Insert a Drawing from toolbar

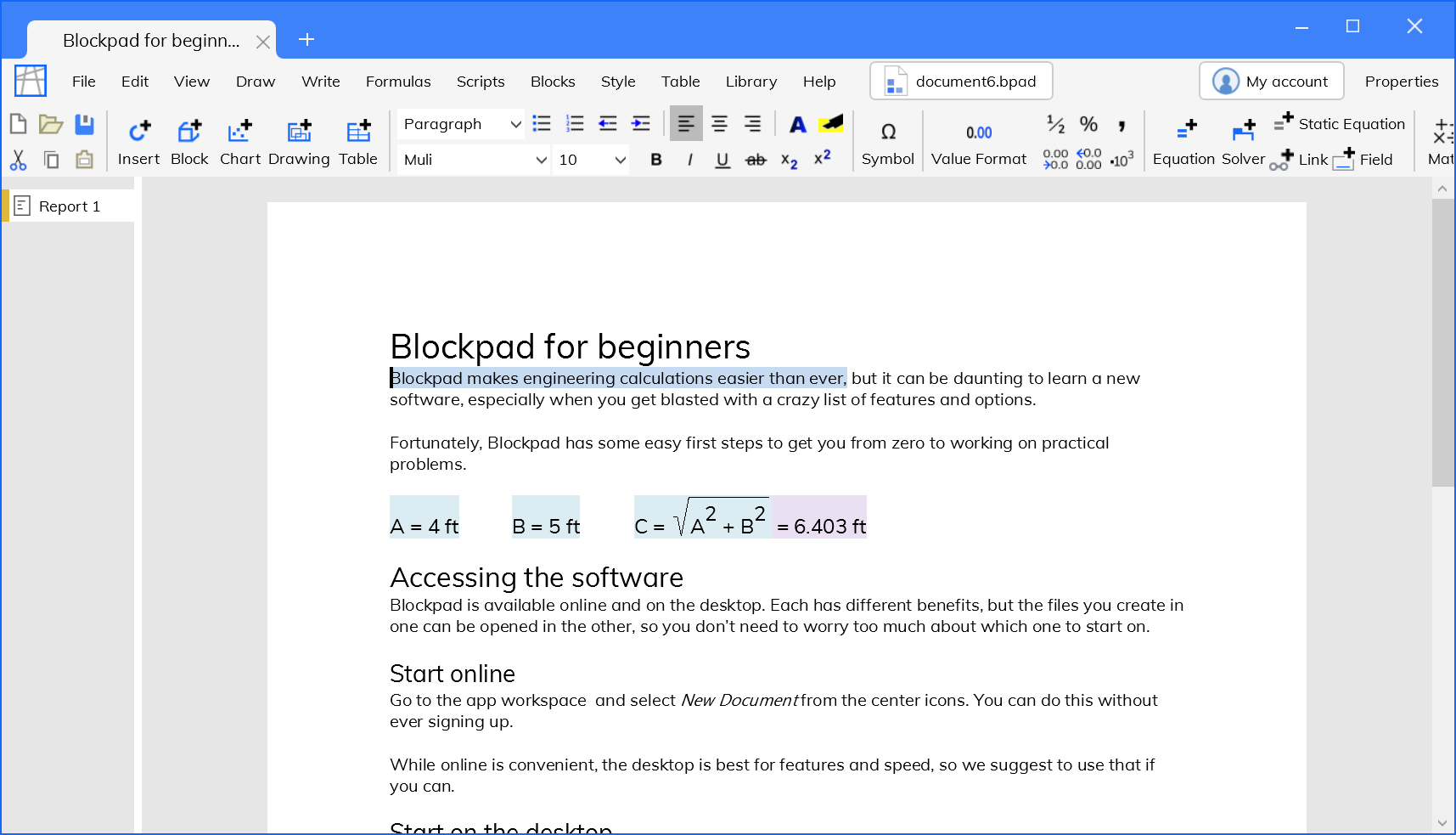pyautogui.click(x=299, y=143)
